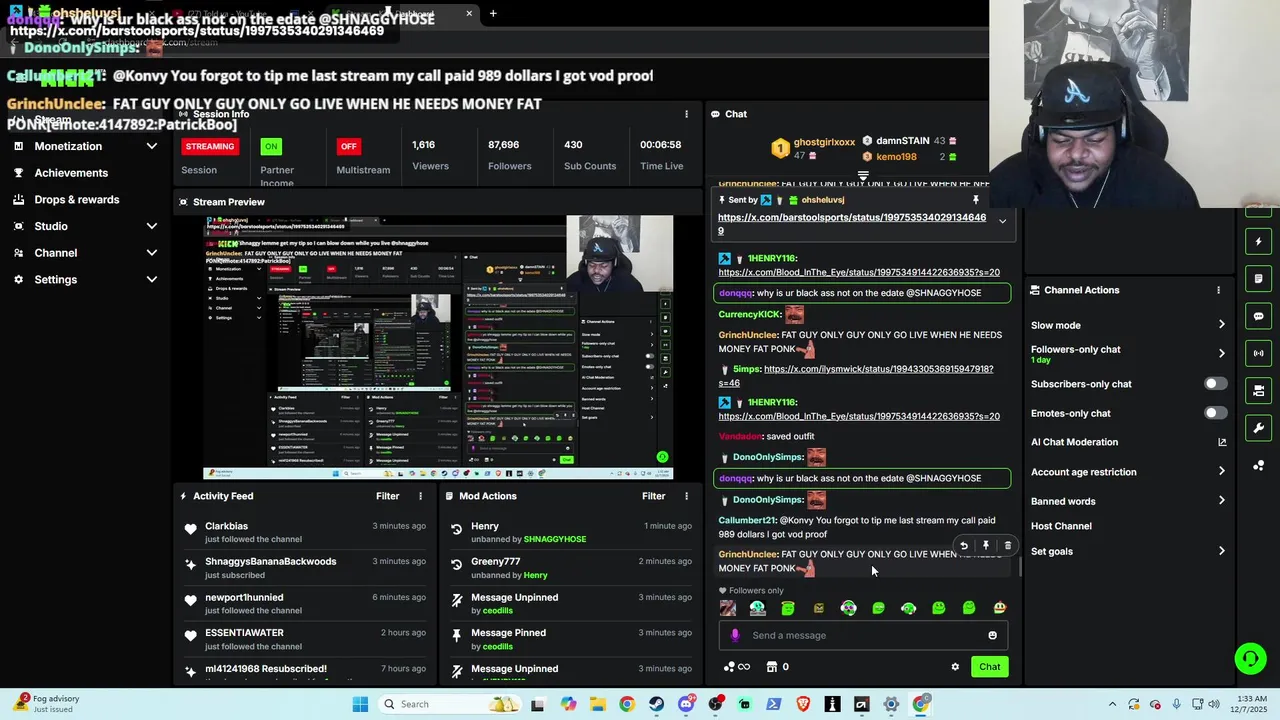The image size is (1280, 720).
Task: Toggle the Multistream OFF badge
Action: click(348, 146)
